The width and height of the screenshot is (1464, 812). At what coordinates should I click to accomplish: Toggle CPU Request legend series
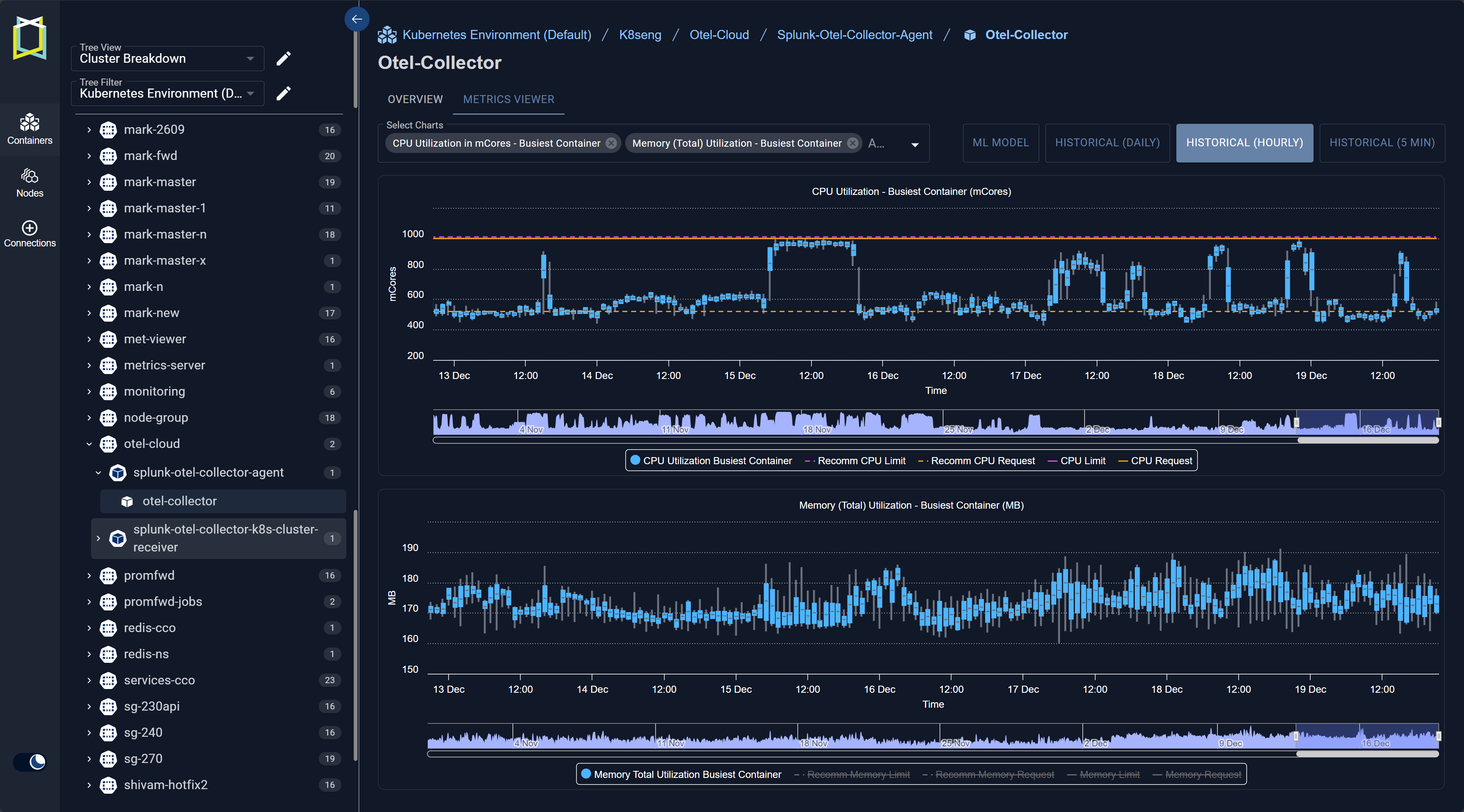[1155, 461]
